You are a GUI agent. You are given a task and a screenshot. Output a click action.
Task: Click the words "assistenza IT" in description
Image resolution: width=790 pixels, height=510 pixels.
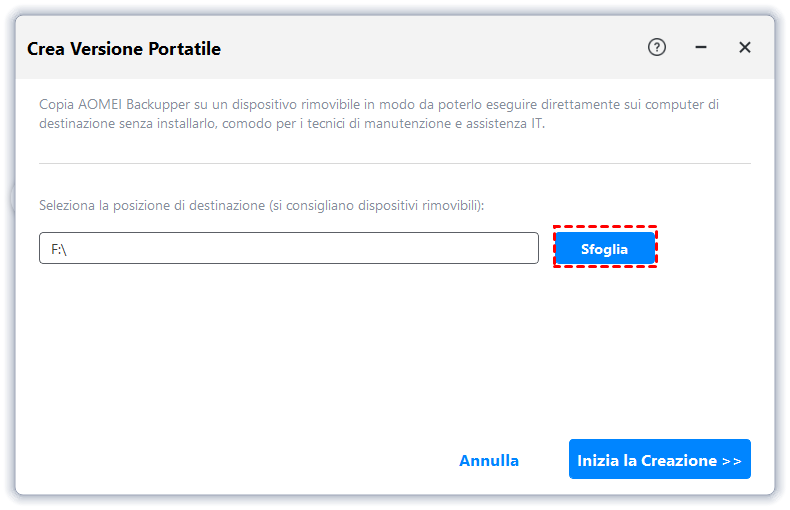(508, 124)
